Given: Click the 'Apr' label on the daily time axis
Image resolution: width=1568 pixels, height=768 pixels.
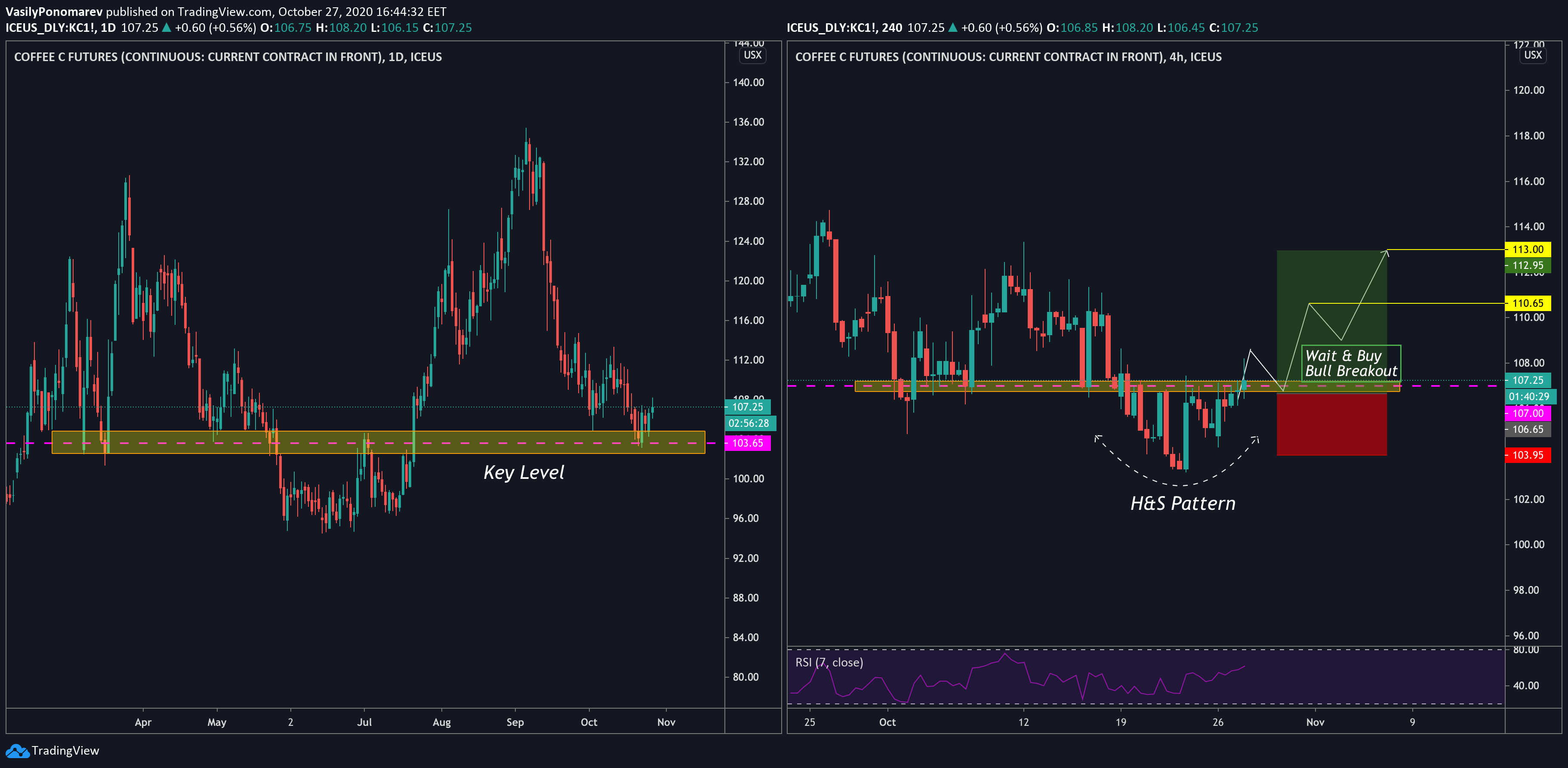Looking at the screenshot, I should (143, 722).
